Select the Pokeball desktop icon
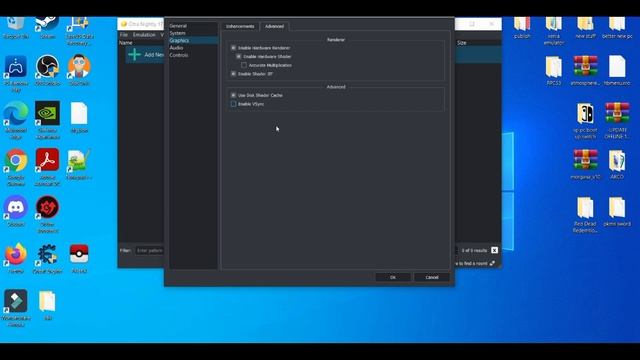Viewport: 640px width, 360px height. click(x=79, y=258)
